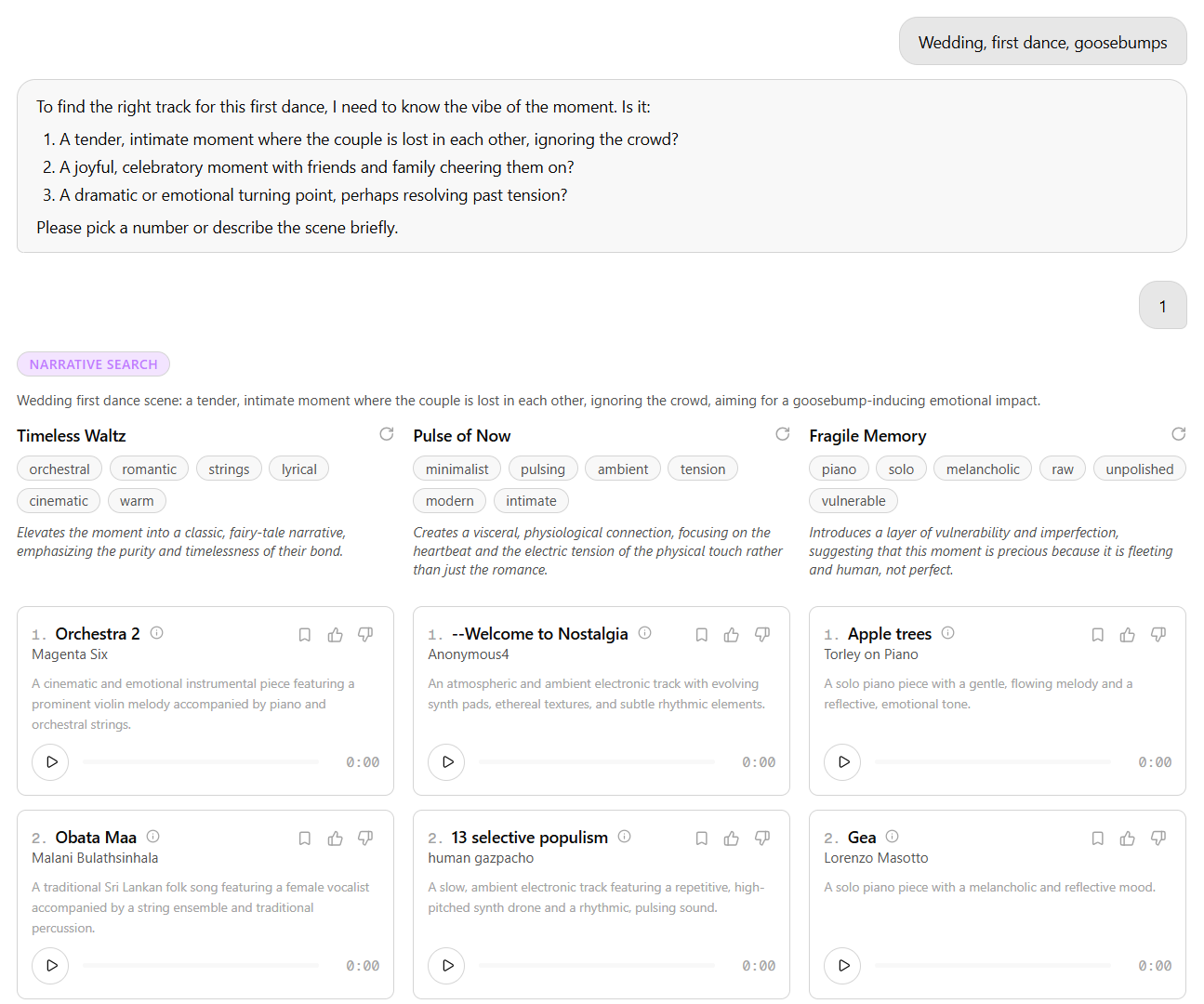Image resolution: width=1204 pixels, height=1004 pixels.
Task: Select the modern tag
Action: 450,501
